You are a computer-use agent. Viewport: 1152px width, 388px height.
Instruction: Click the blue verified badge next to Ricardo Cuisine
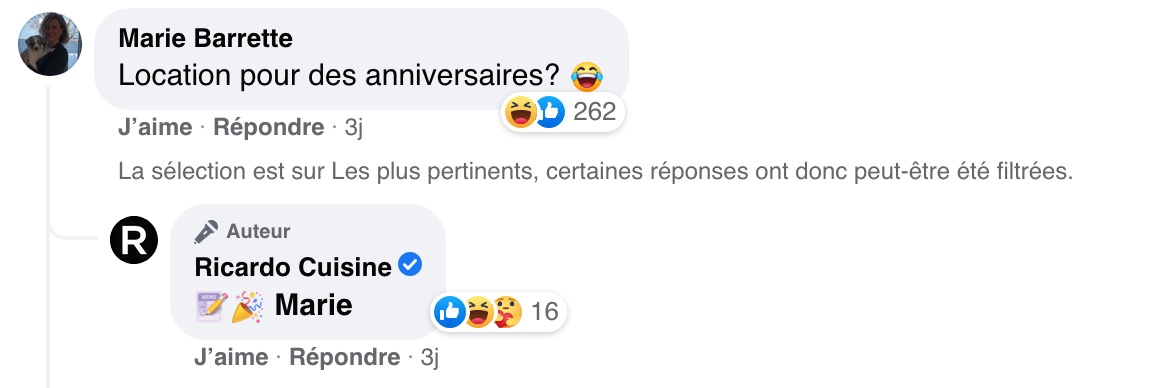(410, 265)
